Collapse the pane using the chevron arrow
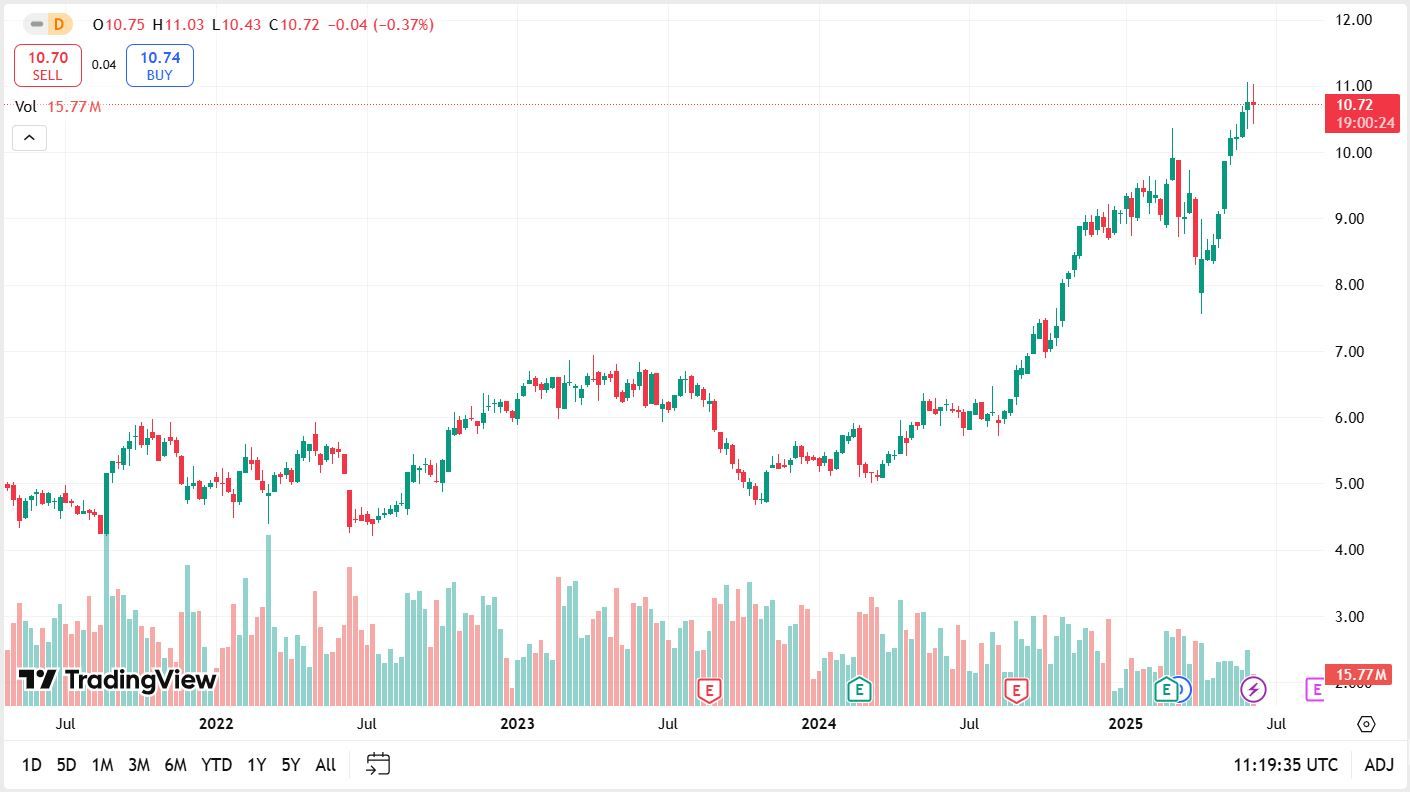Image resolution: width=1410 pixels, height=792 pixels. click(29, 138)
